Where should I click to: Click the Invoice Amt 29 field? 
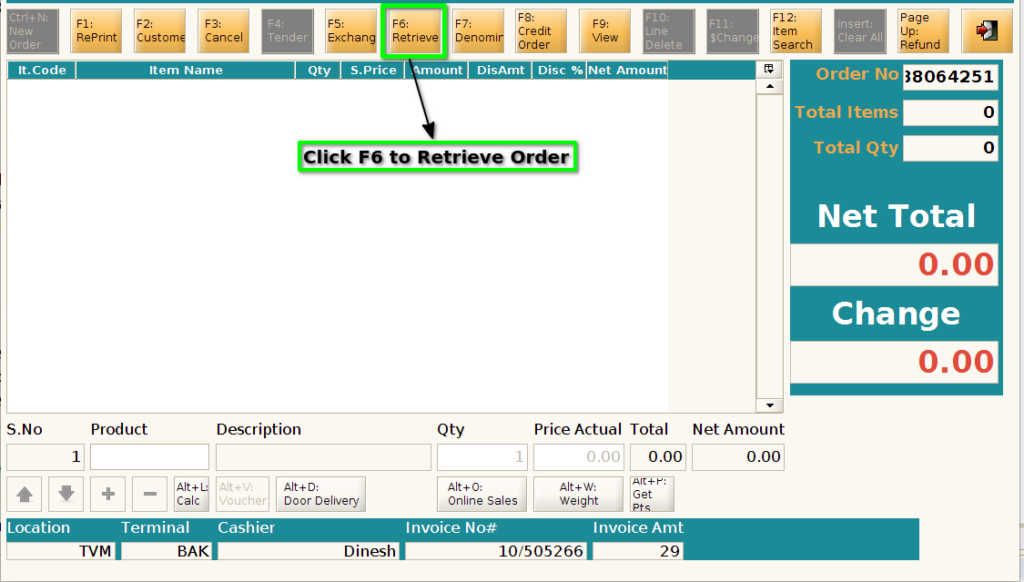[637, 551]
